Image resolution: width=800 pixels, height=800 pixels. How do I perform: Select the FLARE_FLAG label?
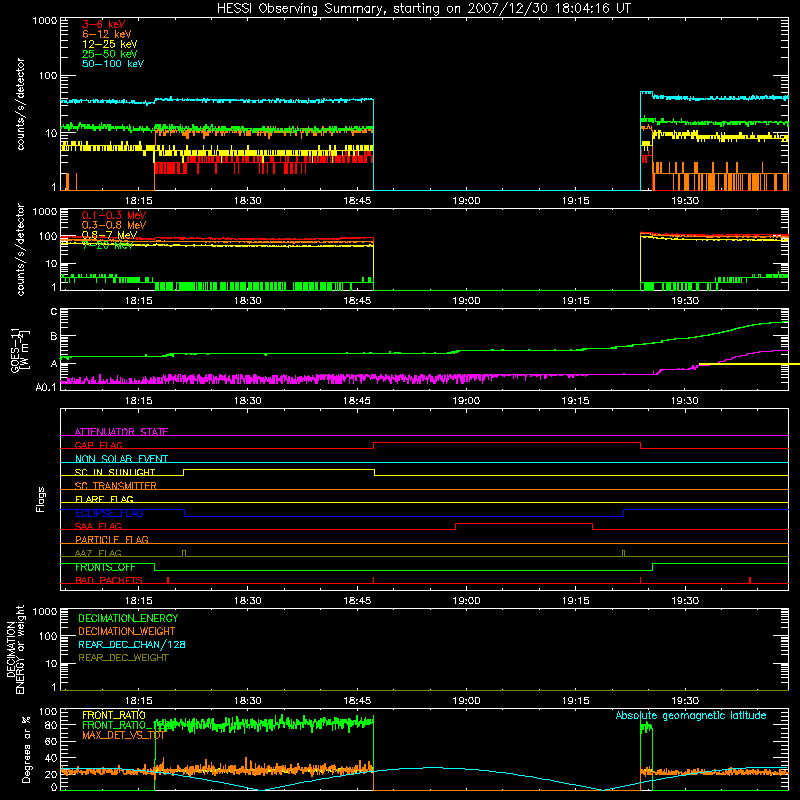104,499
